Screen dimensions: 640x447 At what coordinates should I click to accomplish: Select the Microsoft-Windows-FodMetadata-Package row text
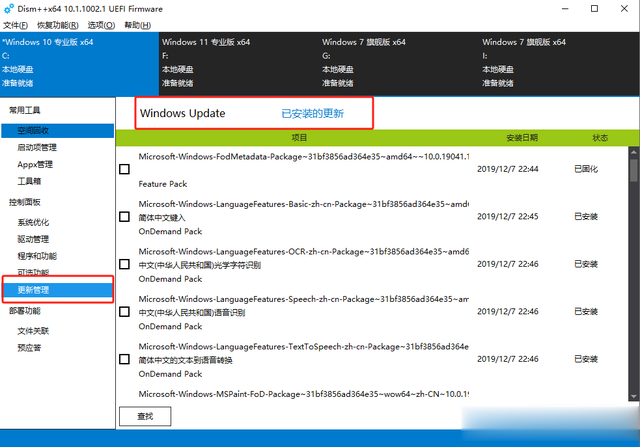click(304, 157)
